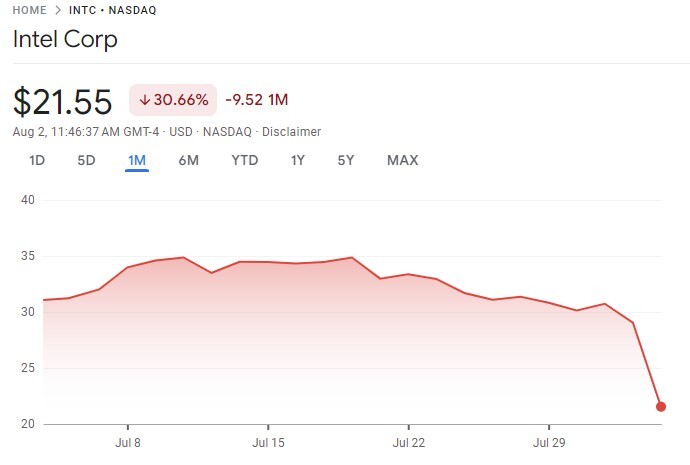The height and width of the screenshot is (465, 690).
Task: Click the Intel Corp heading
Action: pos(65,41)
